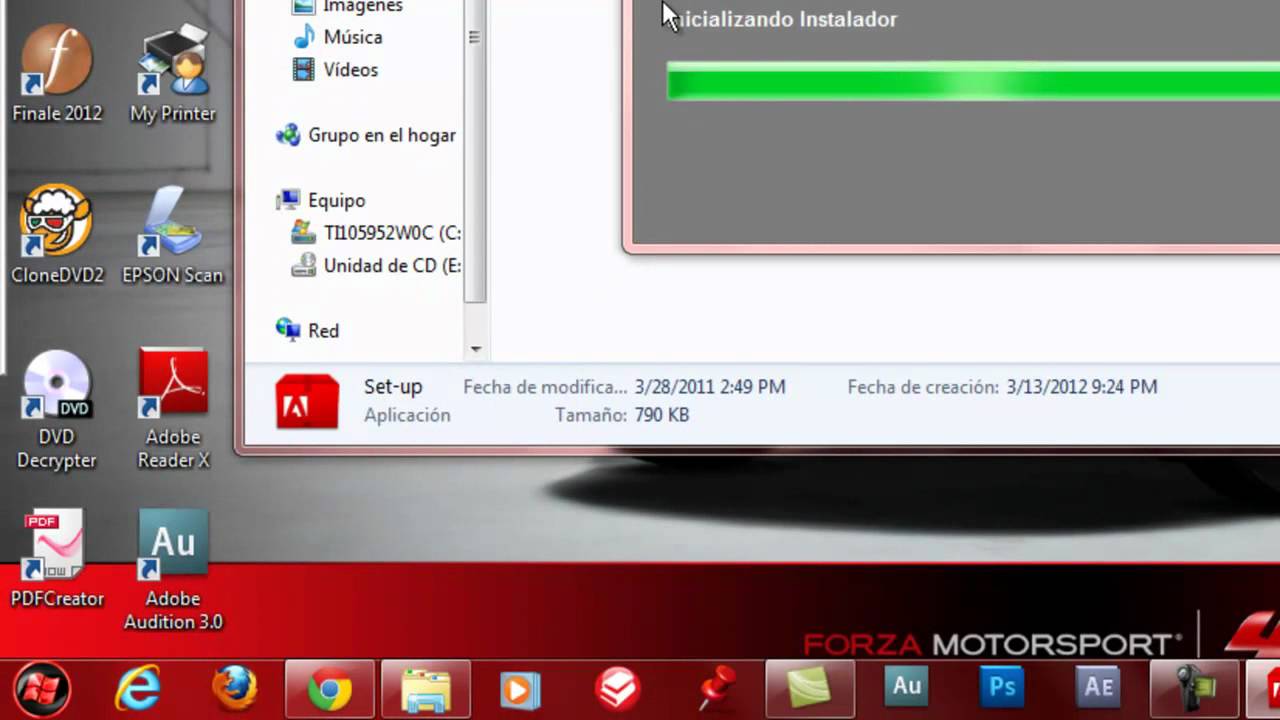Open the Finale 2012 desktop shortcut
Viewport: 1280px width, 720px height.
tap(57, 72)
